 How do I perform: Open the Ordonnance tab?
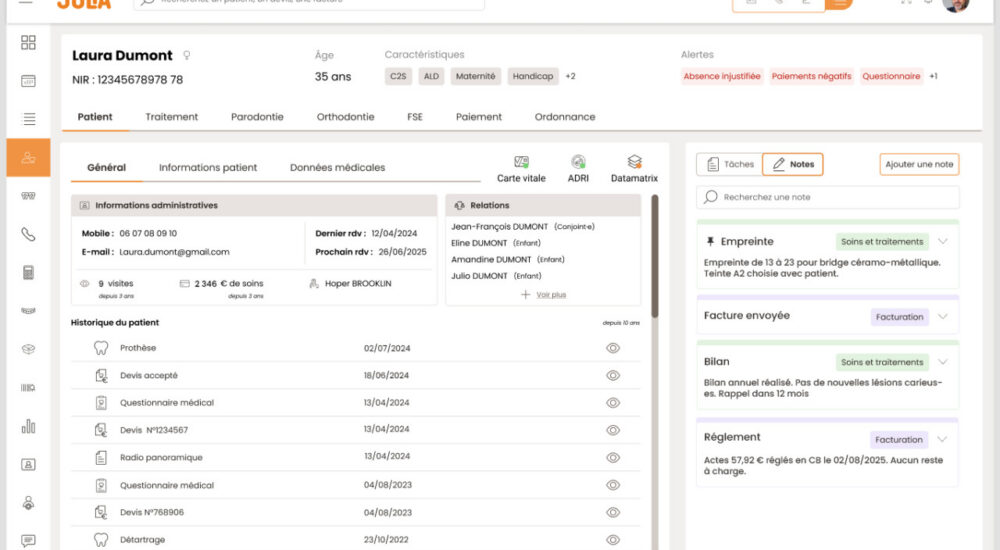(x=565, y=117)
